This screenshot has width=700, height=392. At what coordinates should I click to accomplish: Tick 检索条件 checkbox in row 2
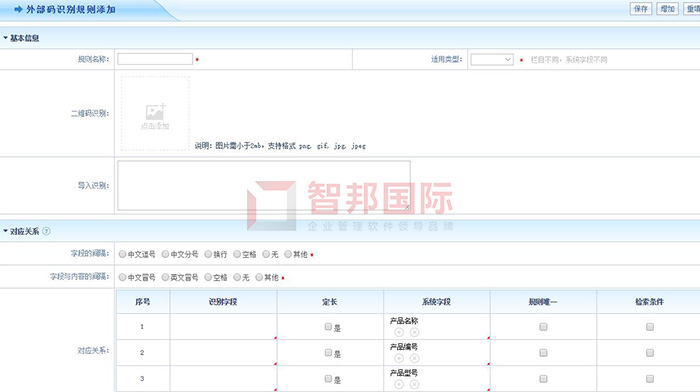coord(650,353)
